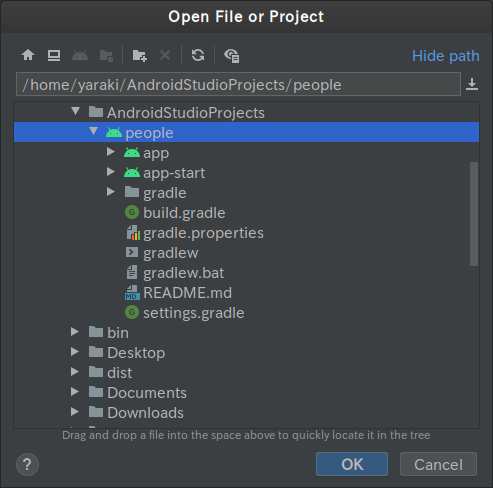Image resolution: width=493 pixels, height=488 pixels.
Task: Click the path input field
Action: 238,84
